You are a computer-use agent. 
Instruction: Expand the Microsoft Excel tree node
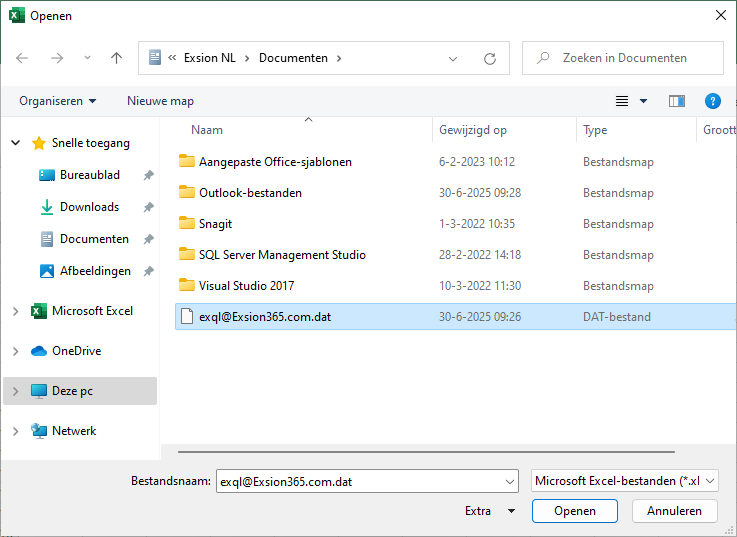(16, 311)
